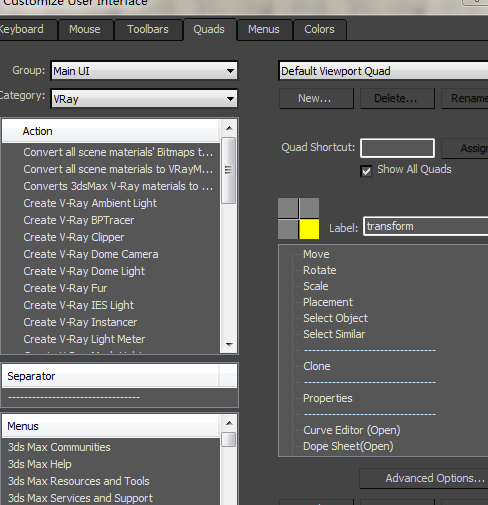Select 3ds Max Services and Support menu

pyautogui.click(x=80, y=498)
